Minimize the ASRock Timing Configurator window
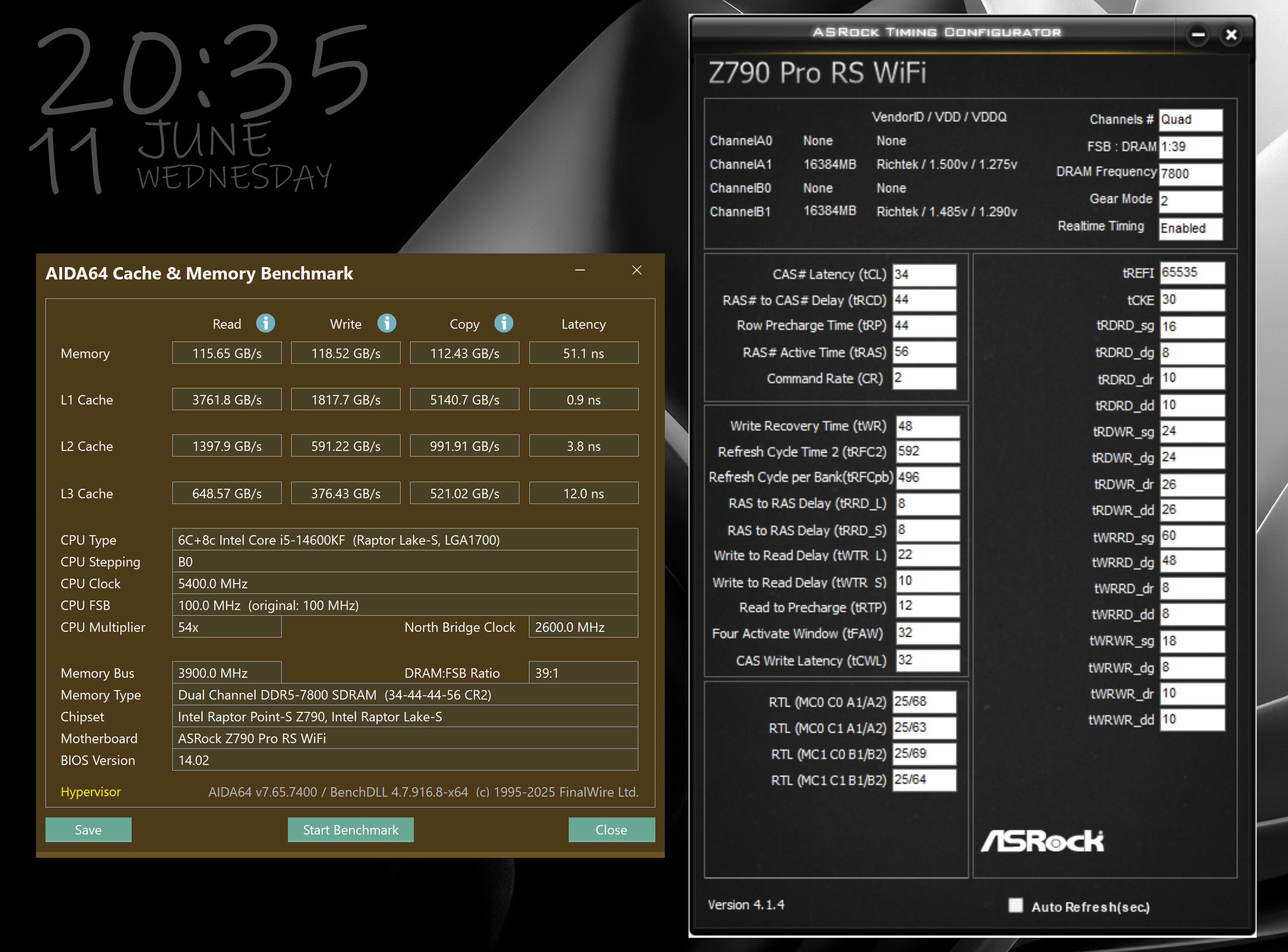This screenshot has height=952, width=1288. point(1198,35)
